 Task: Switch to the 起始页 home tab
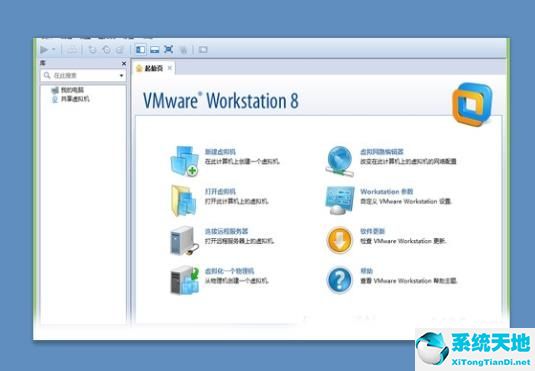(x=154, y=68)
